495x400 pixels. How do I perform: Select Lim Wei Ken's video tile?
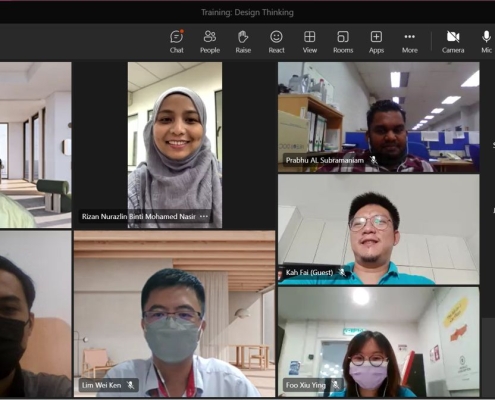pyautogui.click(x=175, y=314)
